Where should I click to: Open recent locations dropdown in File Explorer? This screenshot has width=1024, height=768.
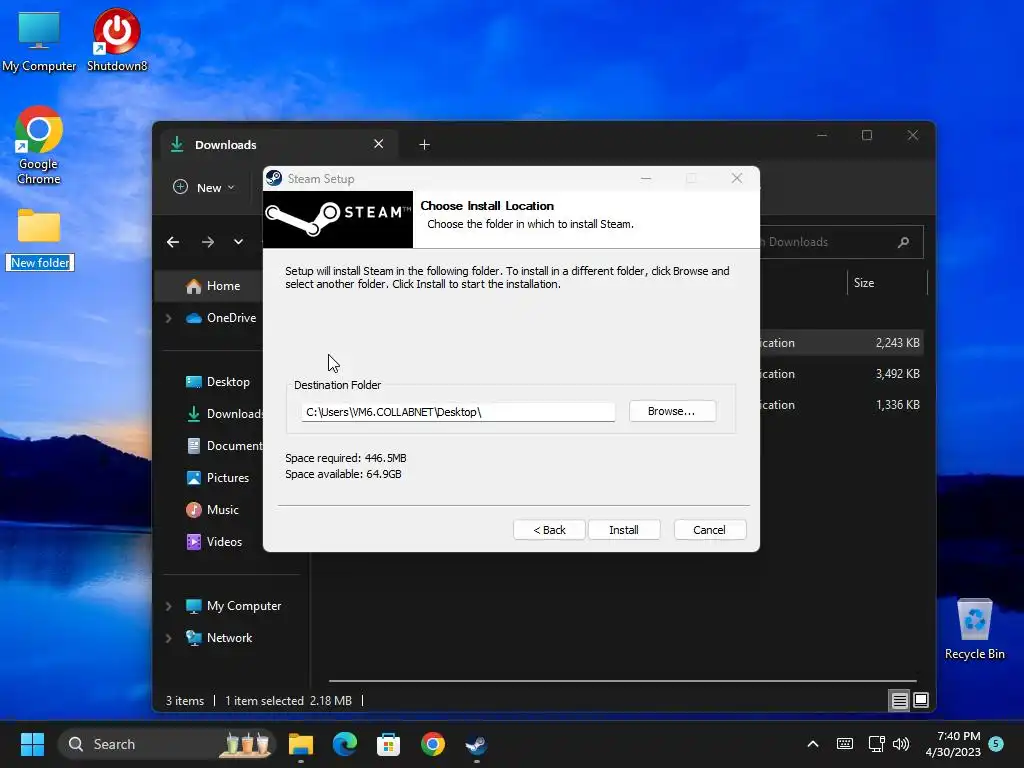238,242
